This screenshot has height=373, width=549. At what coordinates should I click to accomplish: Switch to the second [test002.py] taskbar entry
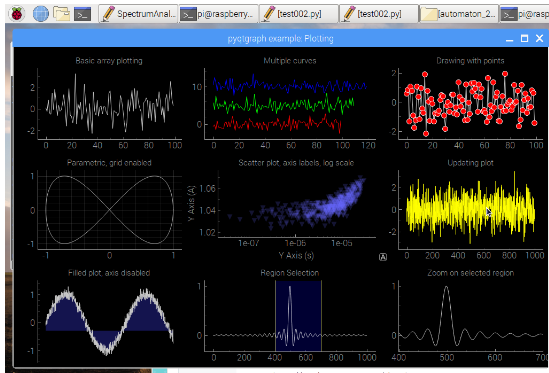[x=378, y=14]
